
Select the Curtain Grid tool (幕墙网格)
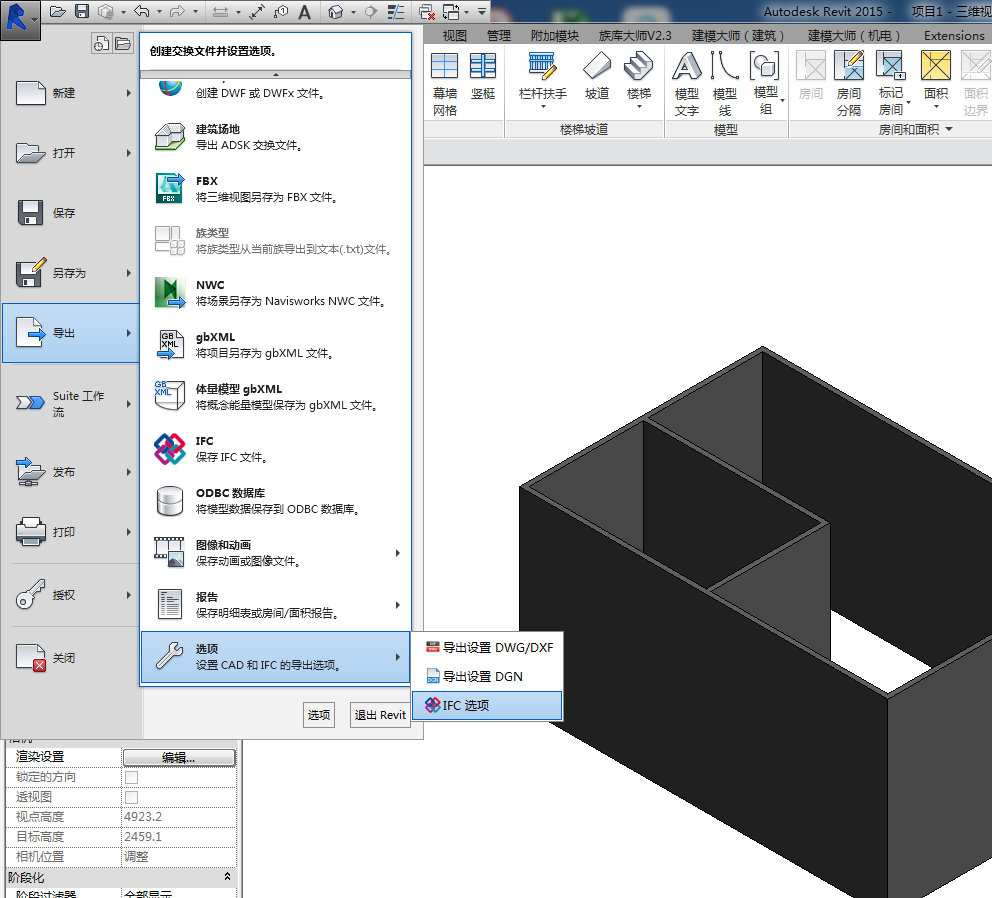445,85
